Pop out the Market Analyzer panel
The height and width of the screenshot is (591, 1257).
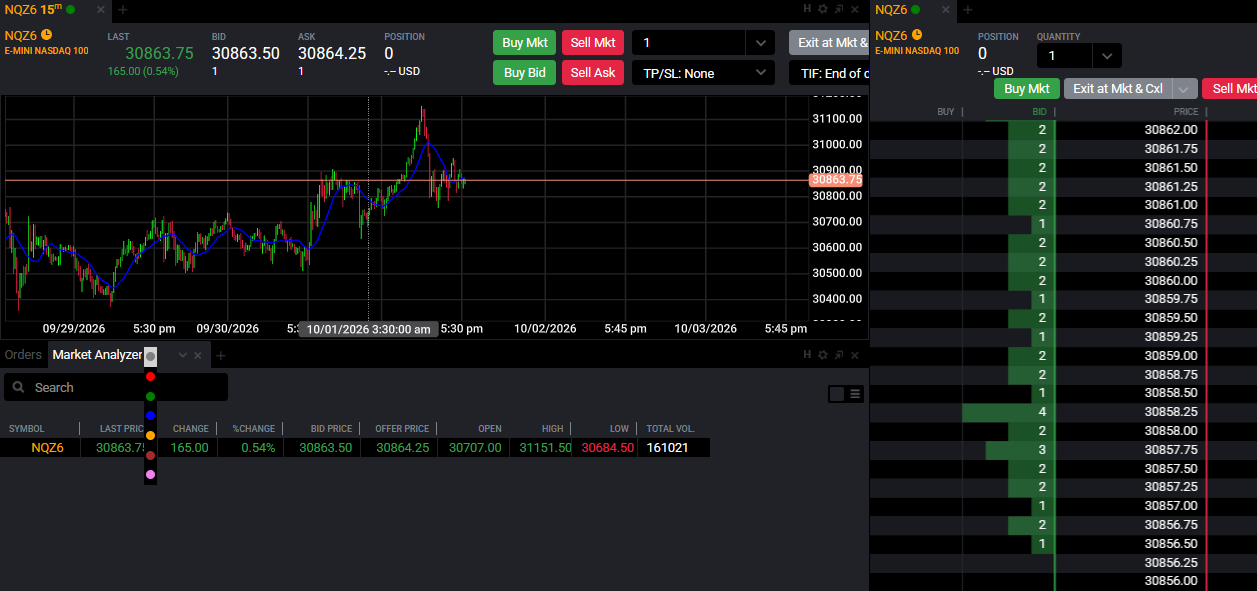[839, 355]
